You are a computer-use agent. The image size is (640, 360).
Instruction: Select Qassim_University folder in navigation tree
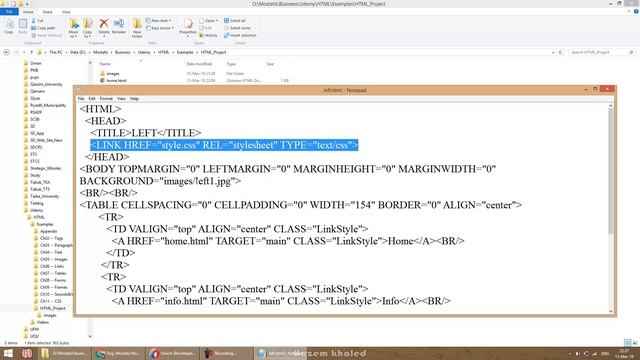46,84
